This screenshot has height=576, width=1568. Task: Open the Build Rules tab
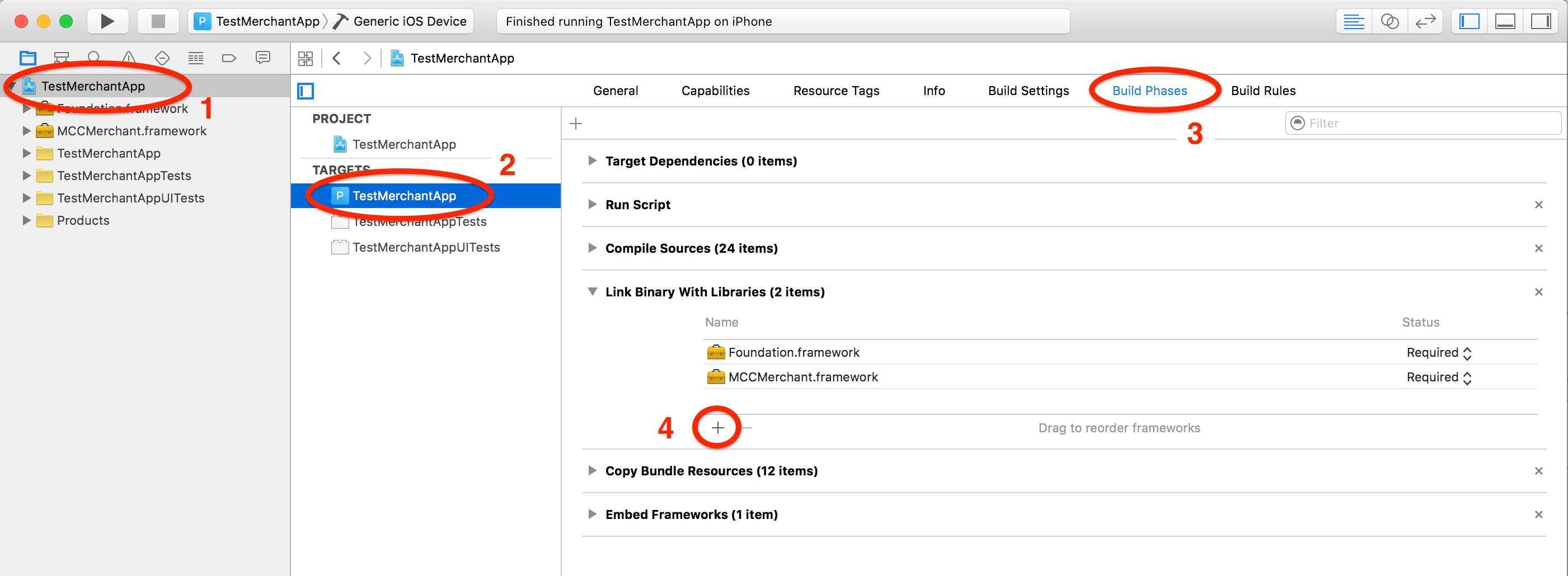(1263, 91)
